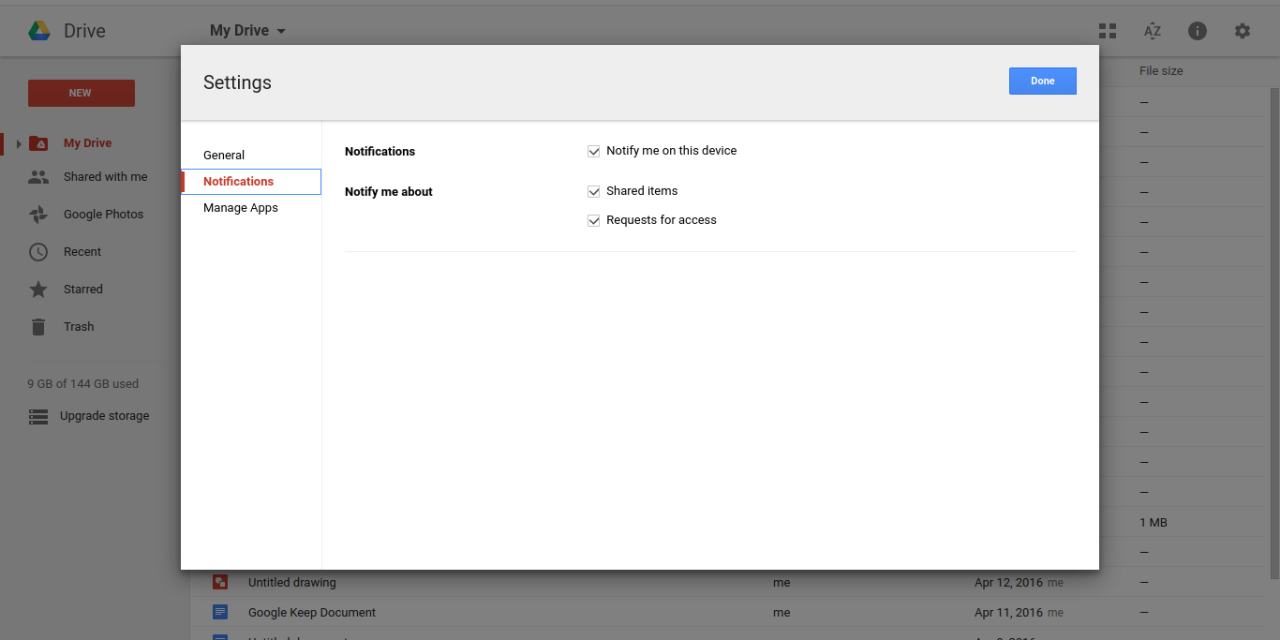Select the Shared with me people icon
Image resolution: width=1280 pixels, height=640 pixels.
[38, 176]
